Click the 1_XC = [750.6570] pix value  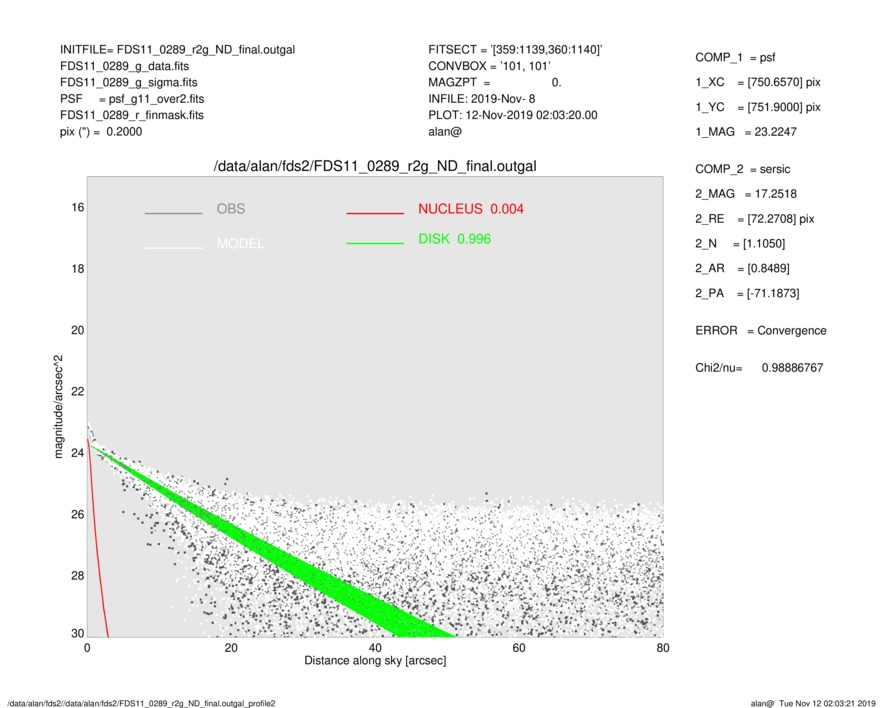758,82
